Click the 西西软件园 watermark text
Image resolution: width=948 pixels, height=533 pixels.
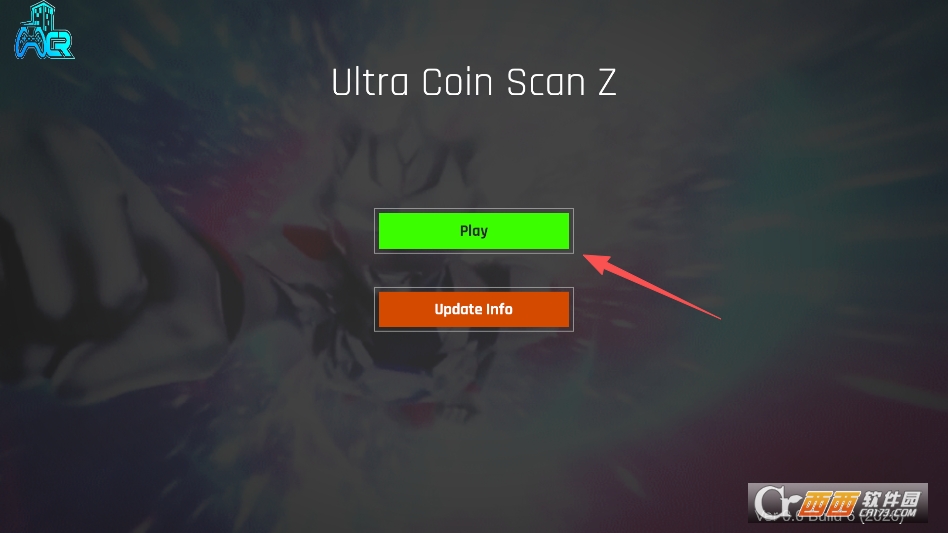pos(861,502)
